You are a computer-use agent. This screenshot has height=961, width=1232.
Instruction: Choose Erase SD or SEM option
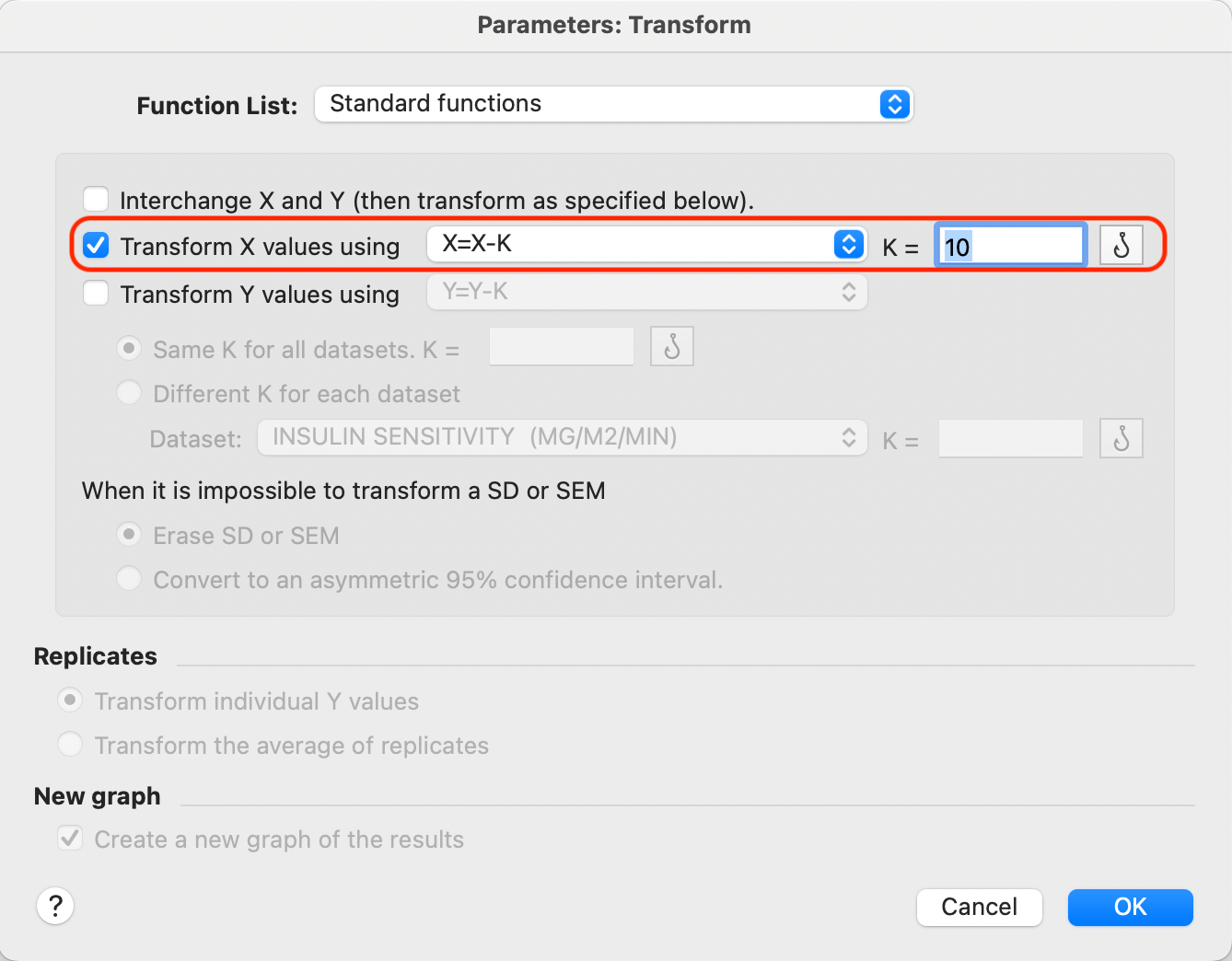(129, 535)
